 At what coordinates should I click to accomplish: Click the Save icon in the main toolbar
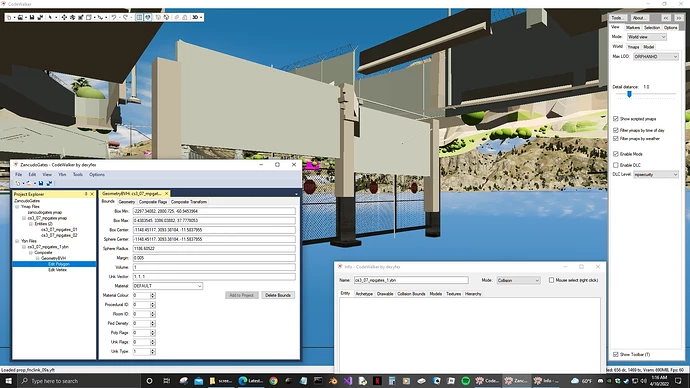click(x=32, y=17)
